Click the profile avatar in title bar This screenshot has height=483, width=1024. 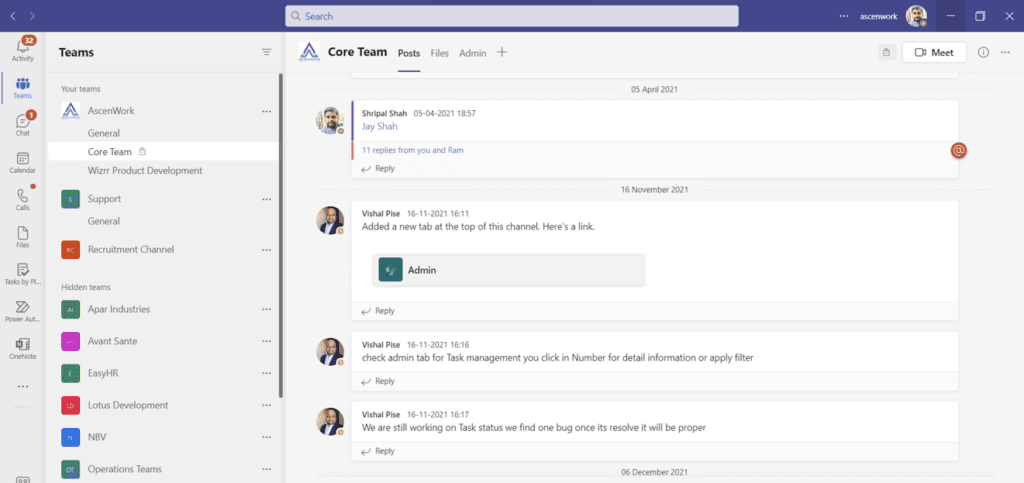pos(916,16)
